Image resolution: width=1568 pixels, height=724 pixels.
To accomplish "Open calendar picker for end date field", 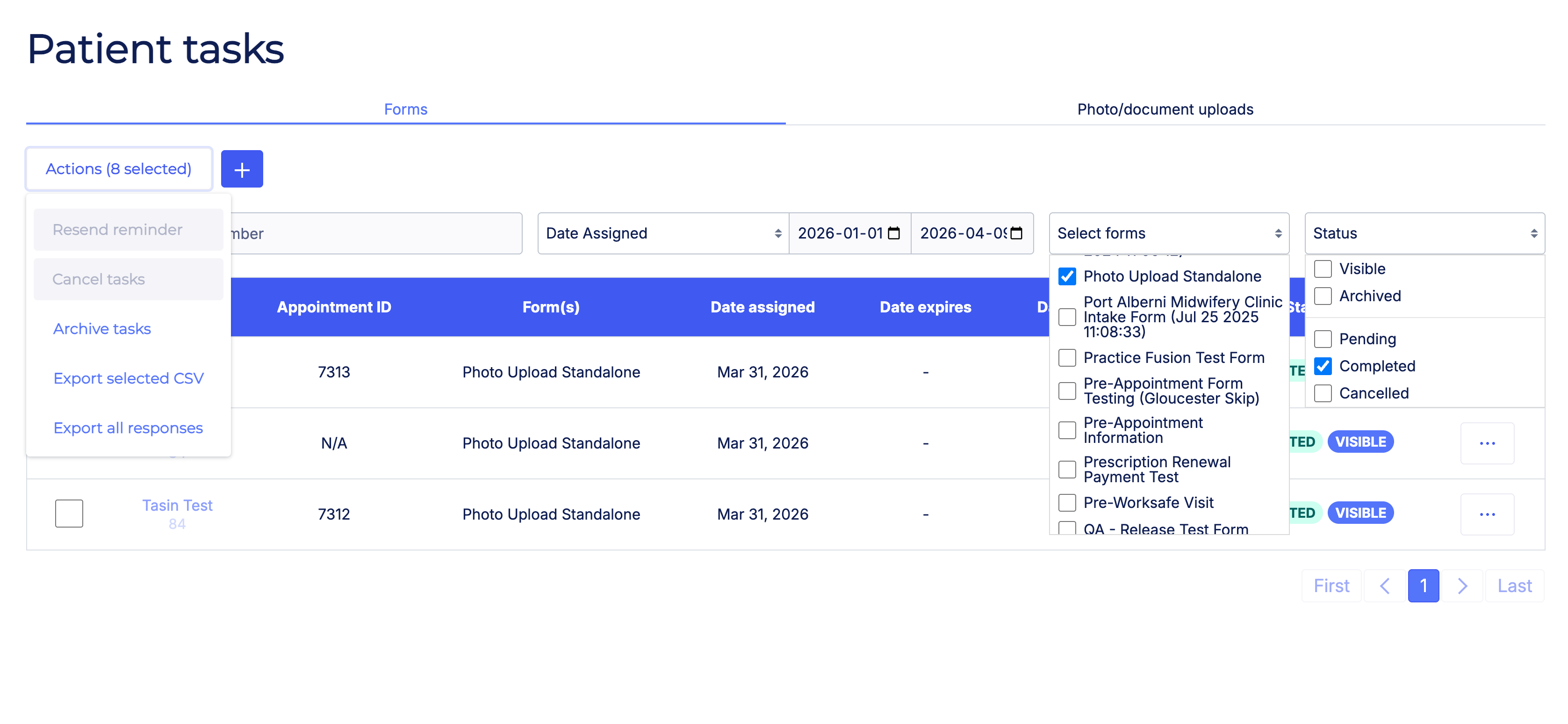I will pos(1016,233).
